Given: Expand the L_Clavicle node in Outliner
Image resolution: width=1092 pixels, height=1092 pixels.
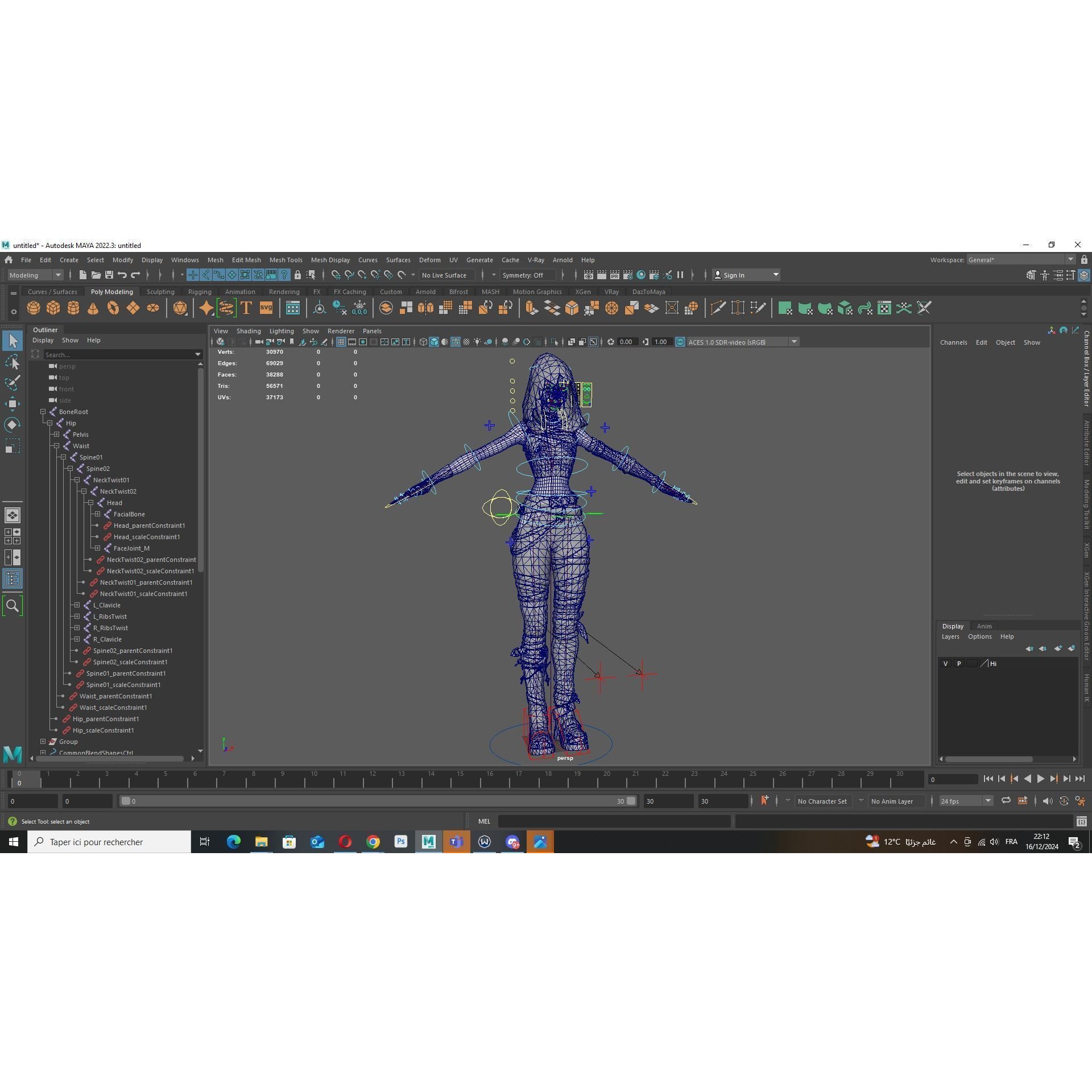Looking at the screenshot, I should pos(77,605).
